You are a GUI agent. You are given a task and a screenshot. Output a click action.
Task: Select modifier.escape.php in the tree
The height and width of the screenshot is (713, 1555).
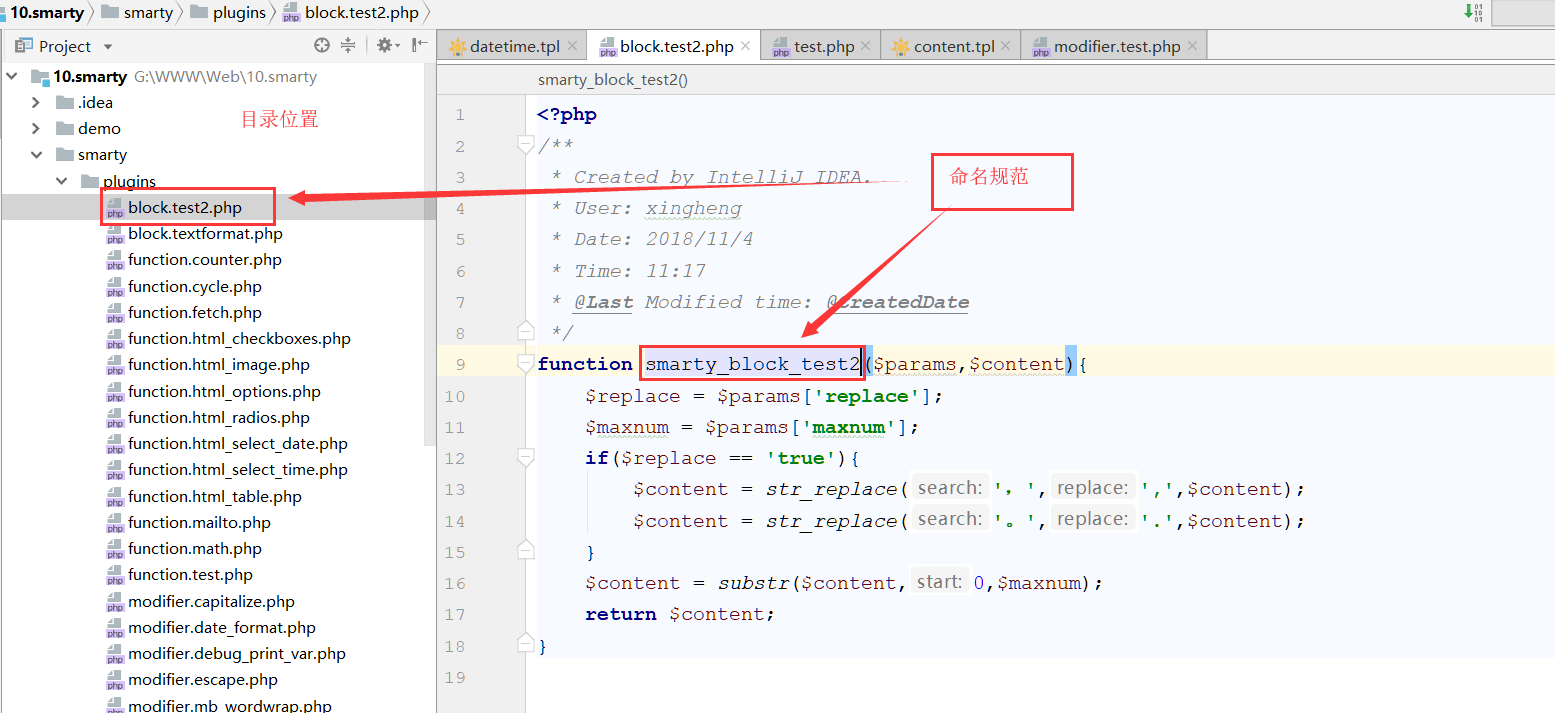point(203,679)
